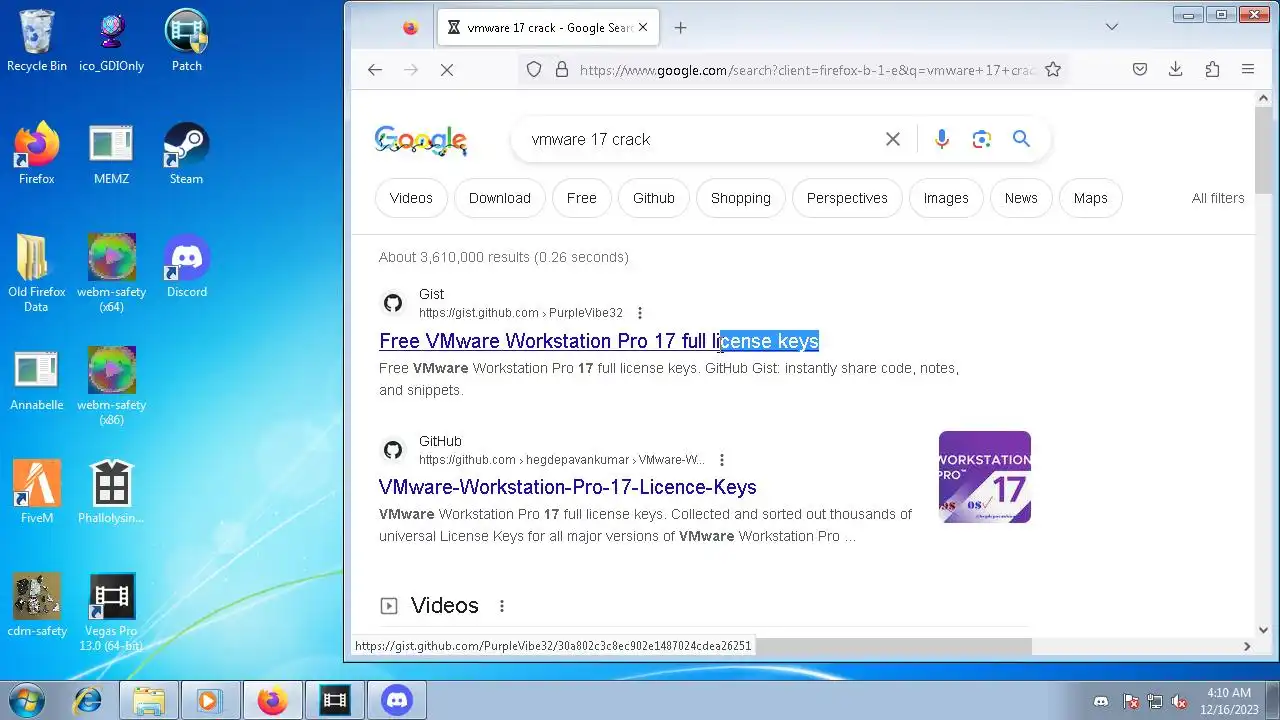Select the Maps filter chip
This screenshot has width=1280, height=720.
[1091, 198]
